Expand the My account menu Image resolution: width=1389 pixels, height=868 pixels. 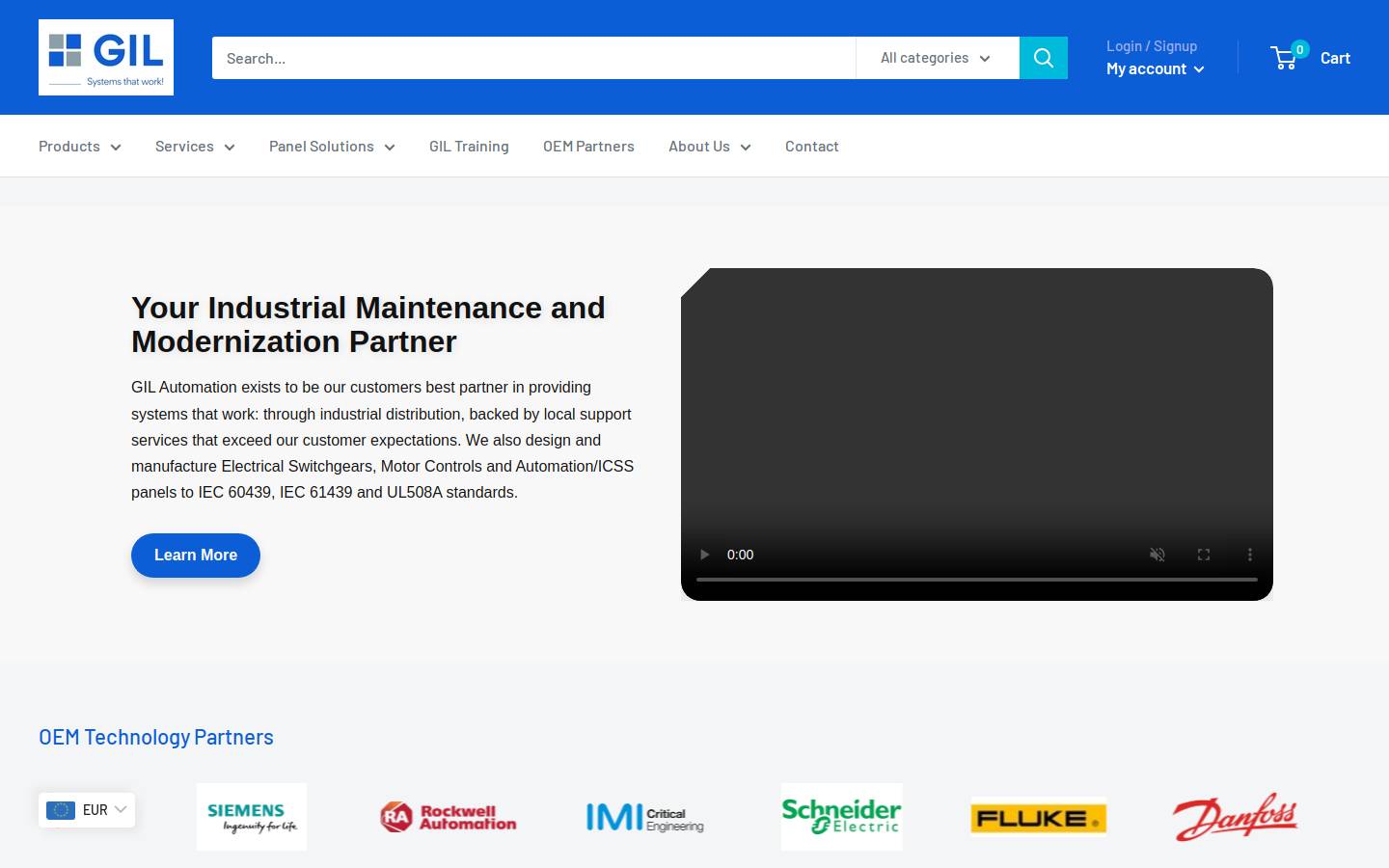1155,69
